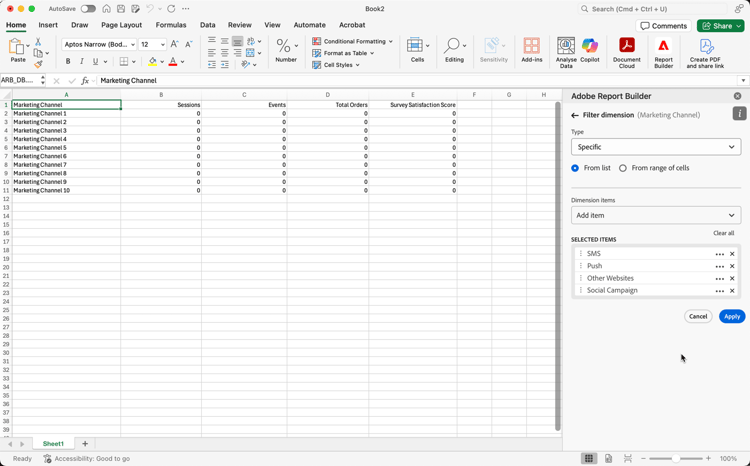The image size is (750, 466).
Task: Expand the formula bar chevron
Action: [x=743, y=80]
